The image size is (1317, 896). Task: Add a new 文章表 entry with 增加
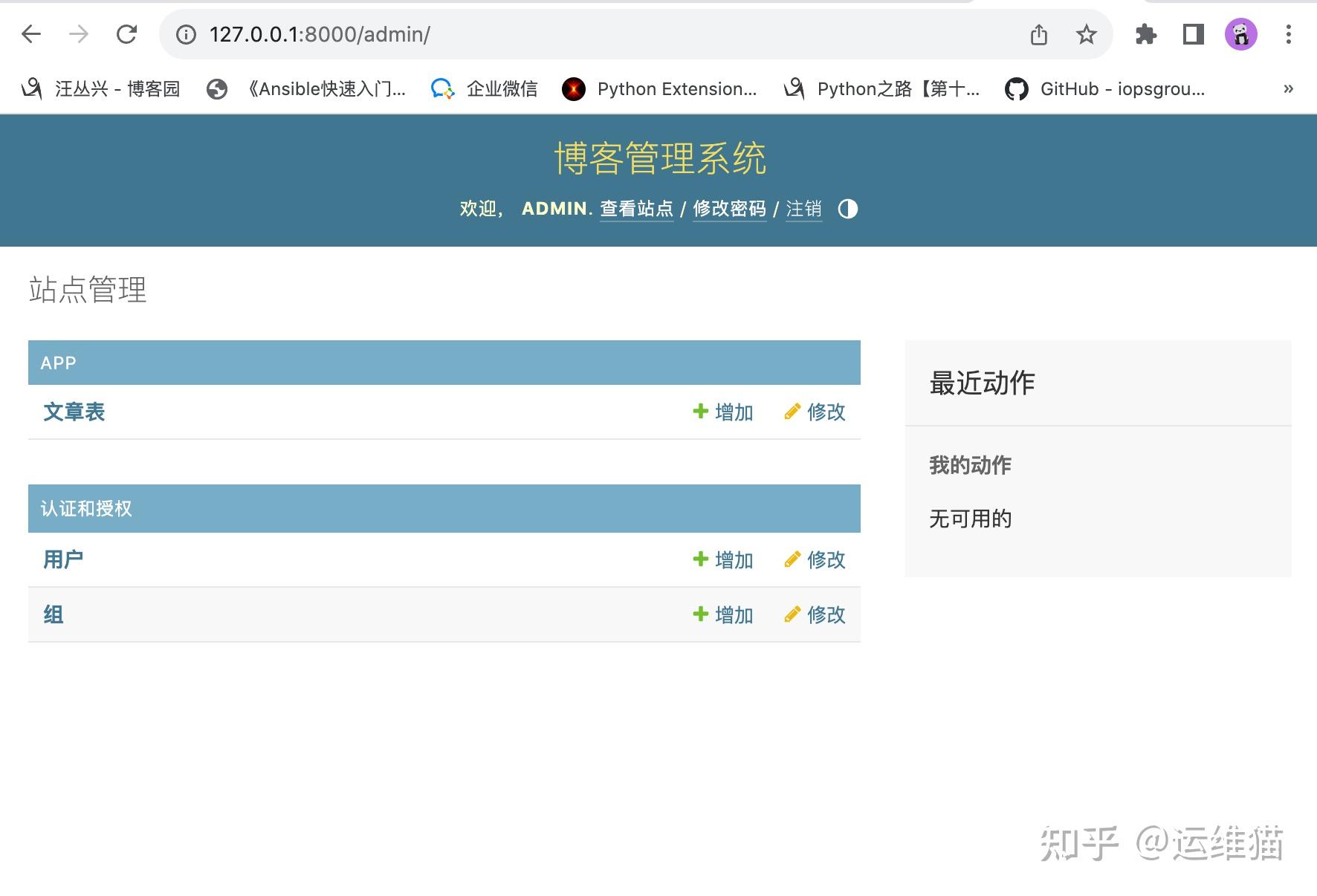(723, 412)
